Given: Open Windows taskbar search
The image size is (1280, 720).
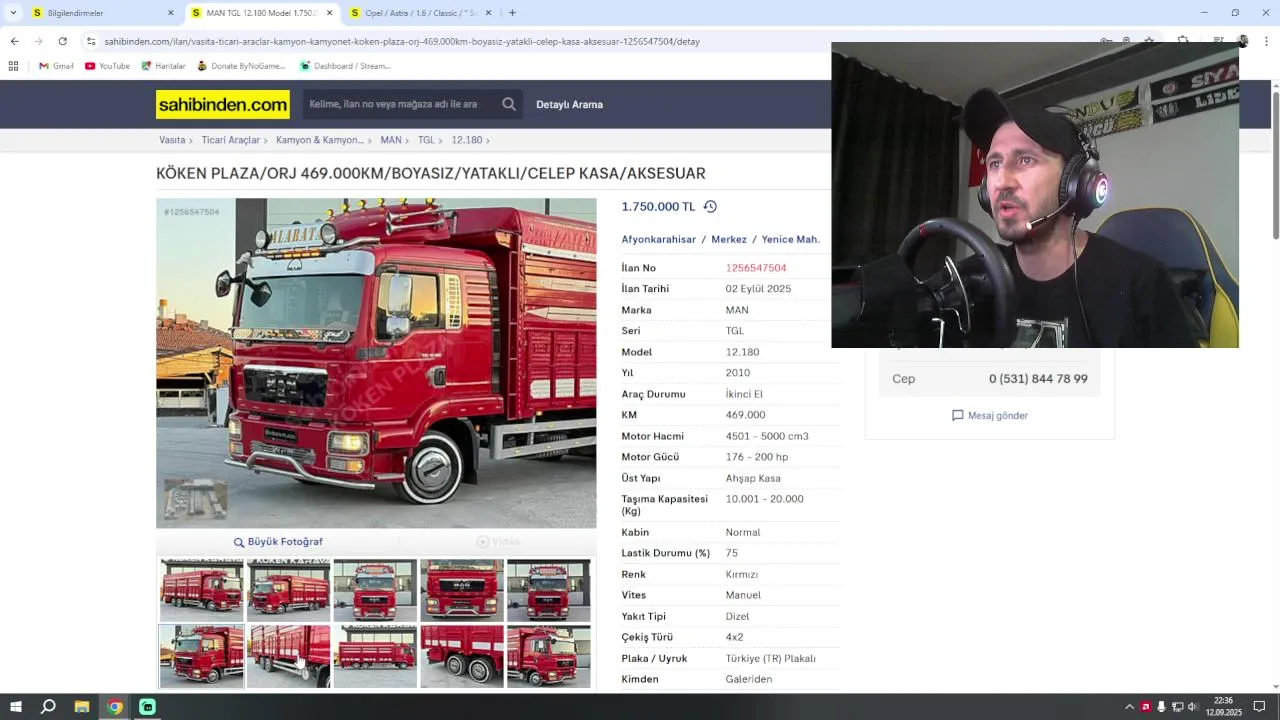Looking at the screenshot, I should (48, 707).
